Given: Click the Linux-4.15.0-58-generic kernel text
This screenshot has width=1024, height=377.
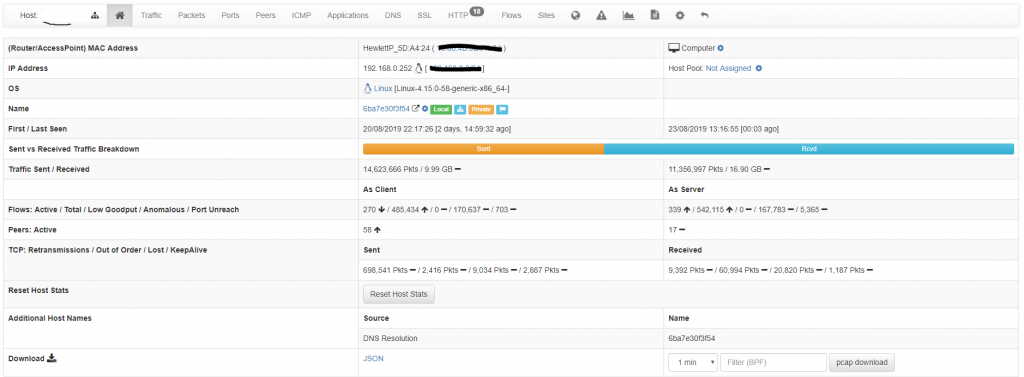Looking at the screenshot, I should [452, 88].
